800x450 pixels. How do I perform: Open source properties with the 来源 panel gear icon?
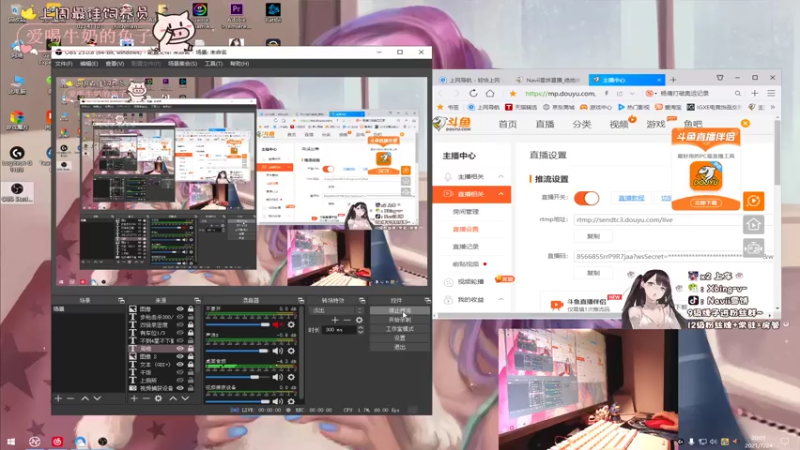pos(159,398)
